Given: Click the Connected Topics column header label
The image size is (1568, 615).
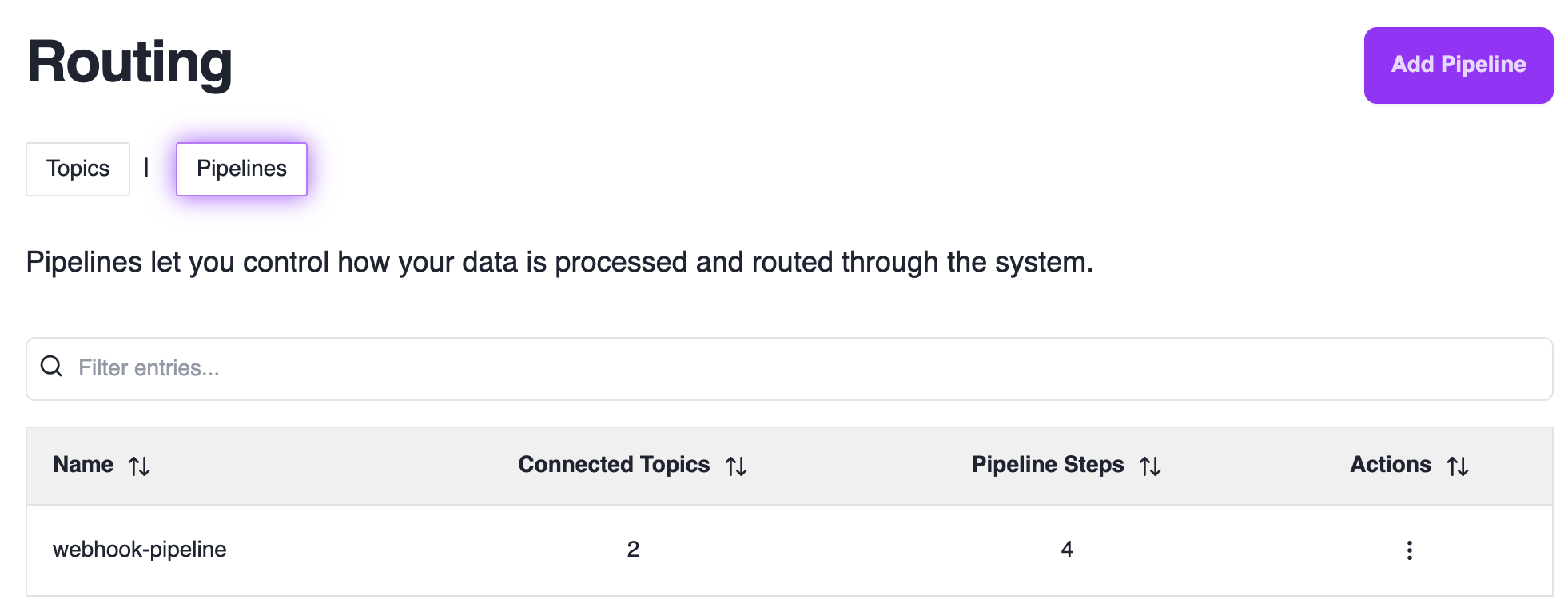Looking at the screenshot, I should [614, 465].
